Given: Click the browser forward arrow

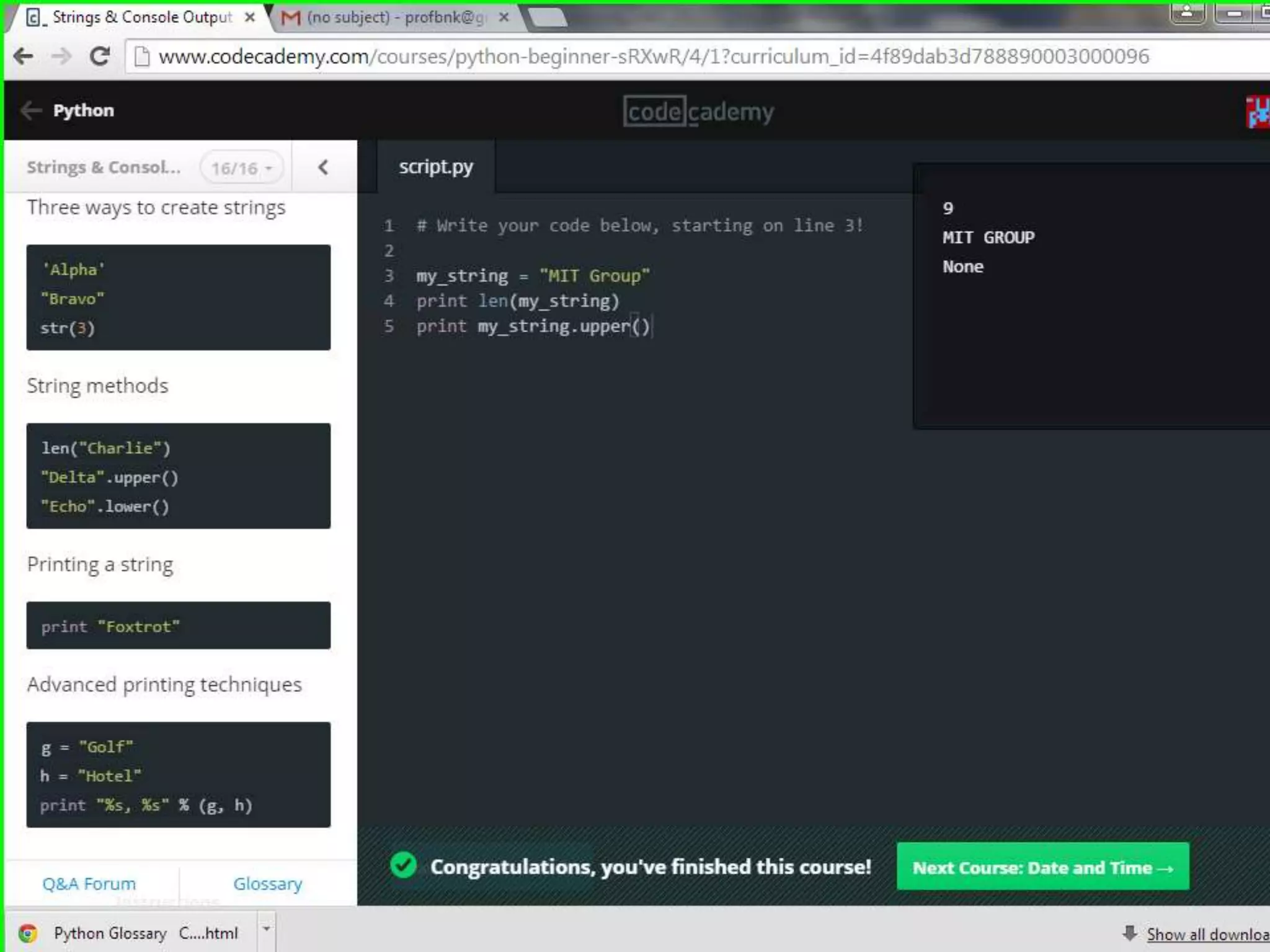Looking at the screenshot, I should (x=61, y=56).
